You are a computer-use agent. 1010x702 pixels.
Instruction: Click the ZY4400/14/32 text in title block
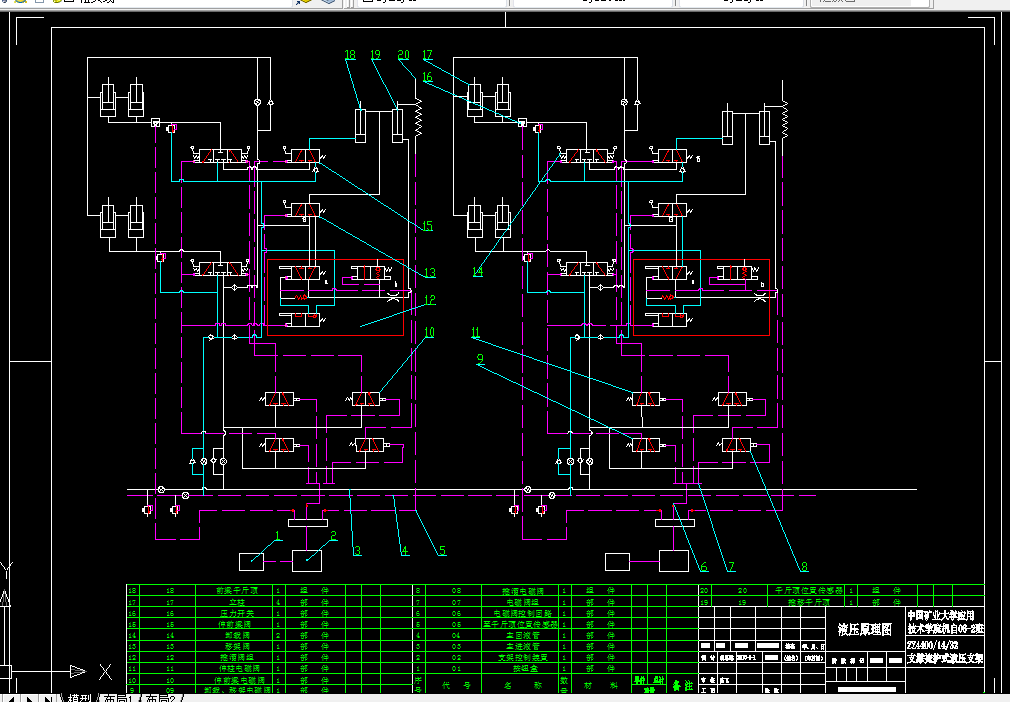point(932,645)
